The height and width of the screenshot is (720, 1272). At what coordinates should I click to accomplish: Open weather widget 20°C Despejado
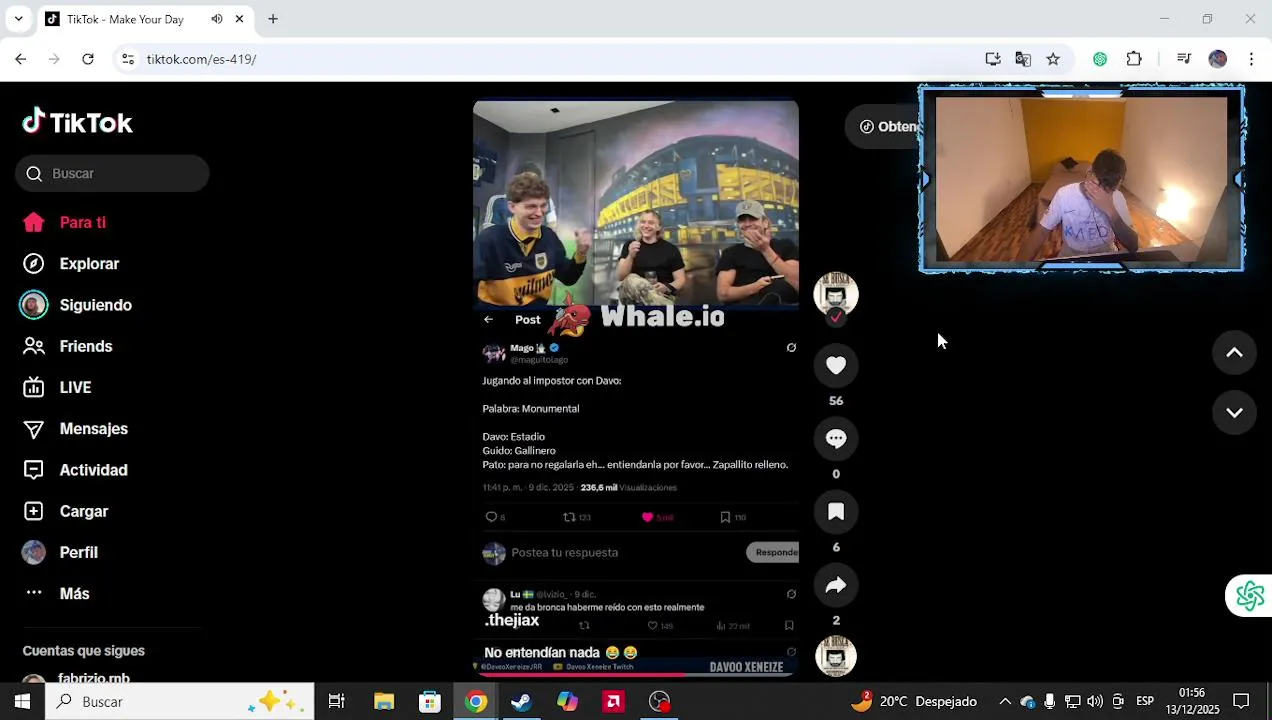point(914,701)
